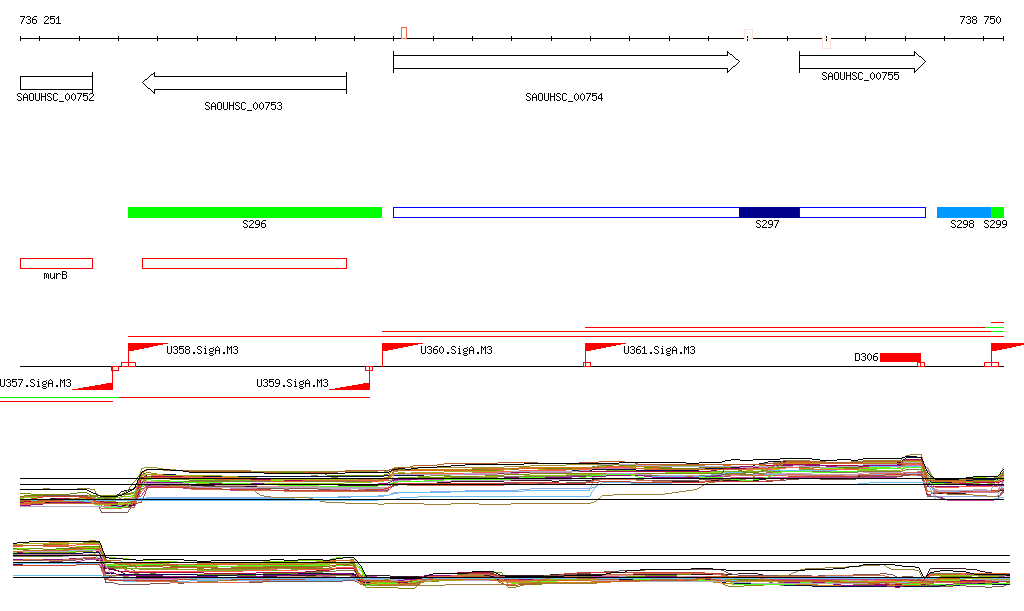Click the red murB annotation box
This screenshot has width=1024, height=611.
(56, 264)
